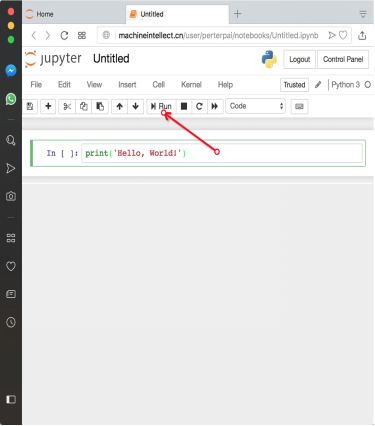Open a new browser tab
The image size is (375, 426).
[x=237, y=14]
